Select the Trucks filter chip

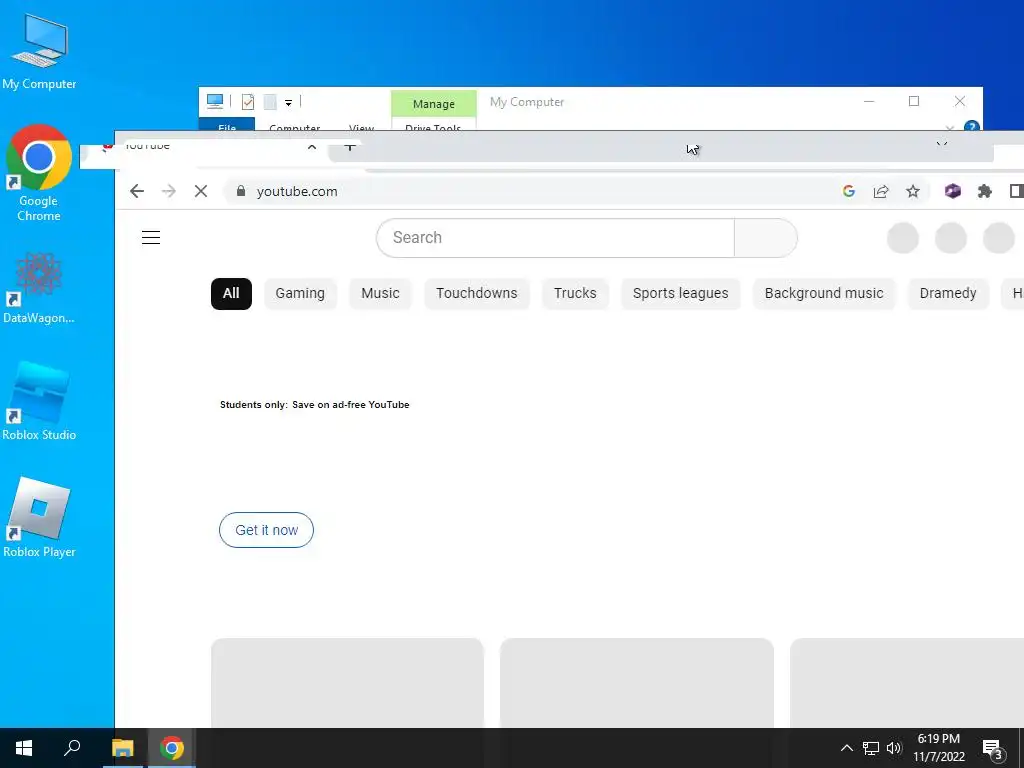tap(575, 293)
